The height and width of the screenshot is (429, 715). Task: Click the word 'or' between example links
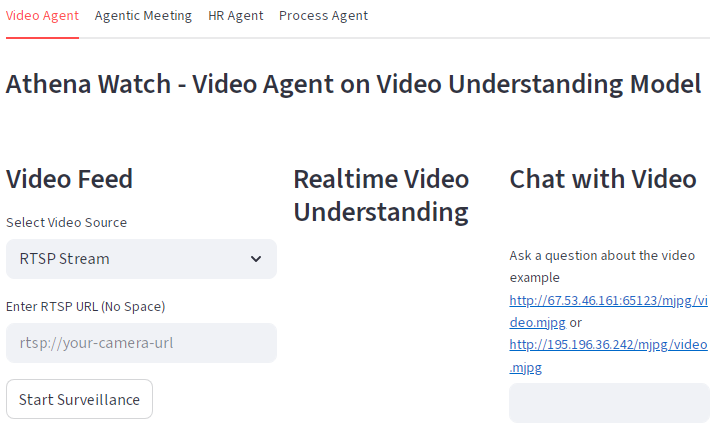[x=575, y=322]
